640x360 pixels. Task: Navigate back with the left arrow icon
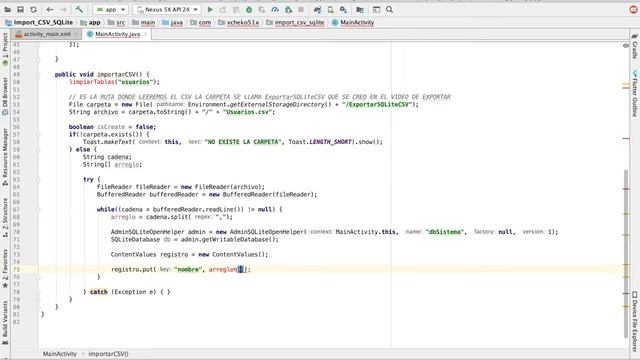click(50, 9)
